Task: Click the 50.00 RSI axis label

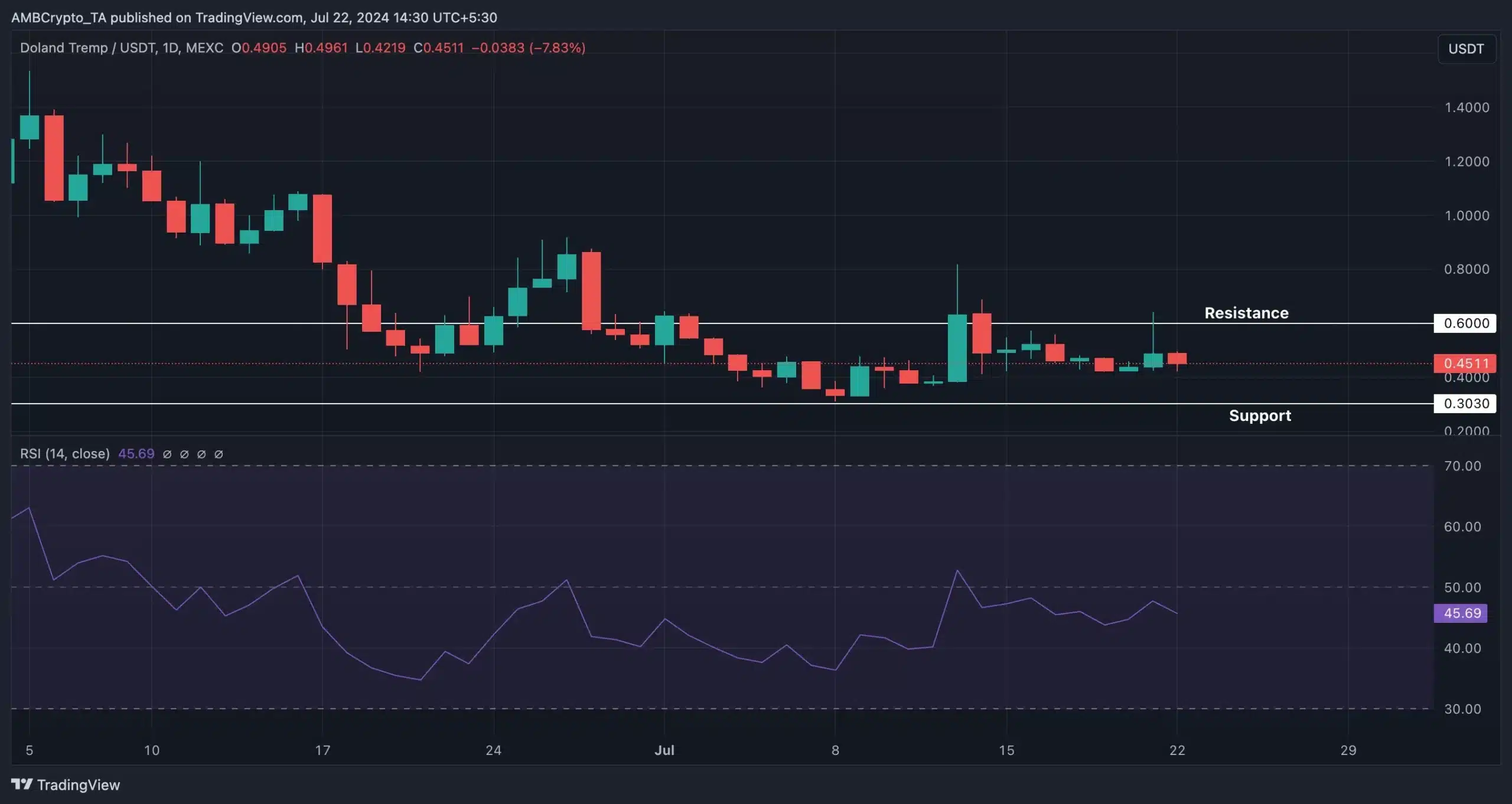Action: tap(1462, 587)
